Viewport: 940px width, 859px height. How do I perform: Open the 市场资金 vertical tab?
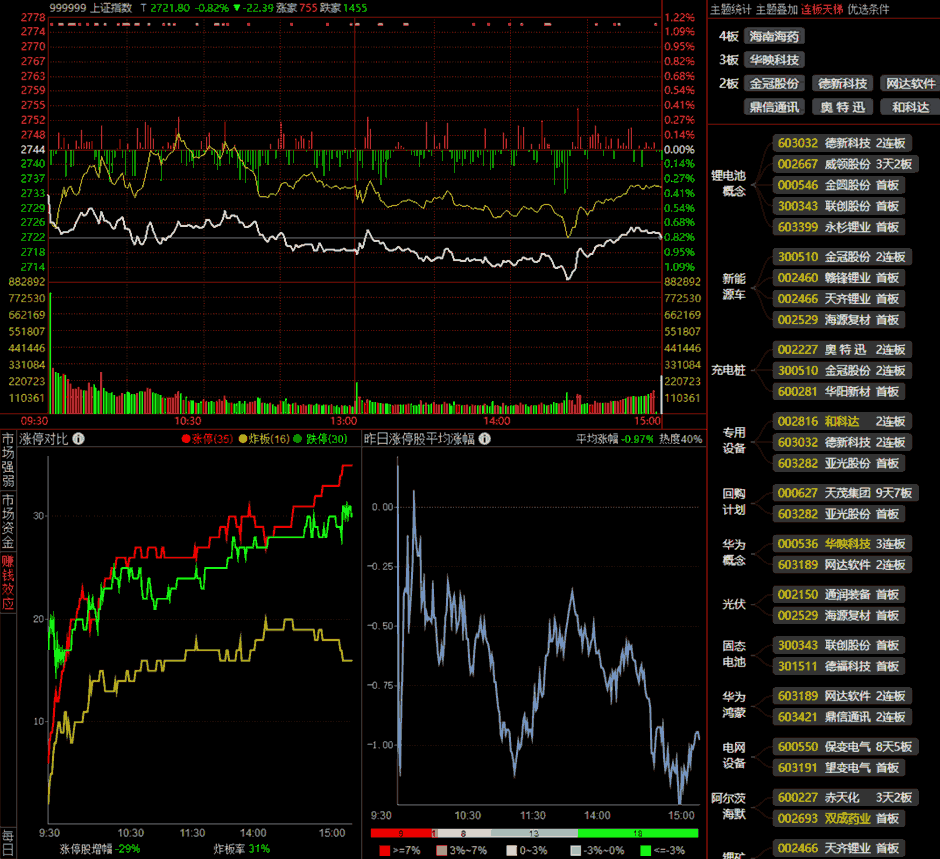point(8,521)
